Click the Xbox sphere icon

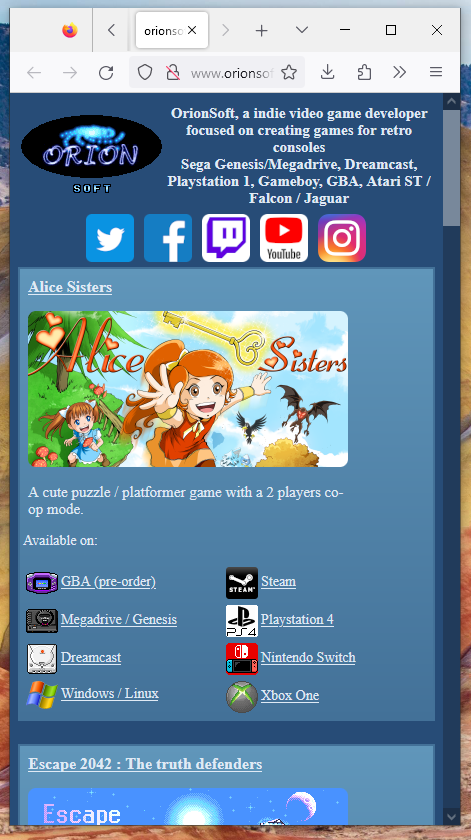click(x=242, y=697)
